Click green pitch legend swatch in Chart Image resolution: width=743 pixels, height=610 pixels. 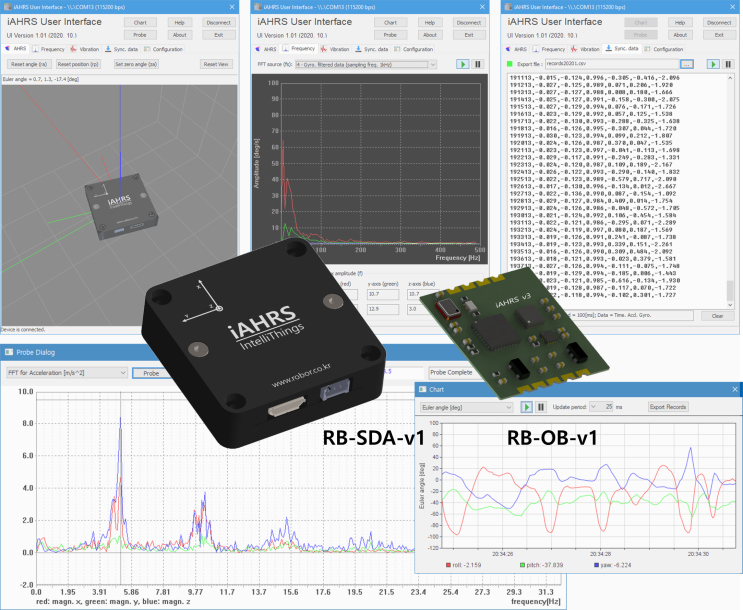pyautogui.click(x=523, y=565)
